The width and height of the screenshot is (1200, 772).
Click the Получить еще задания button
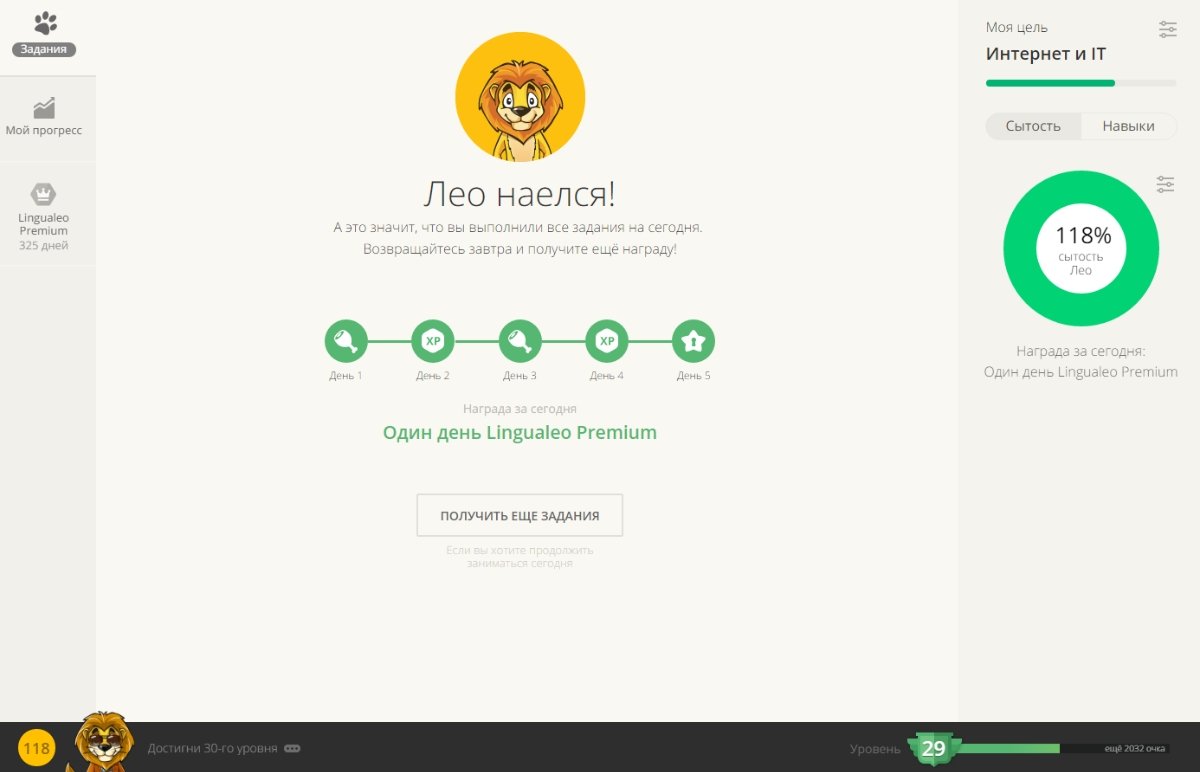click(520, 516)
